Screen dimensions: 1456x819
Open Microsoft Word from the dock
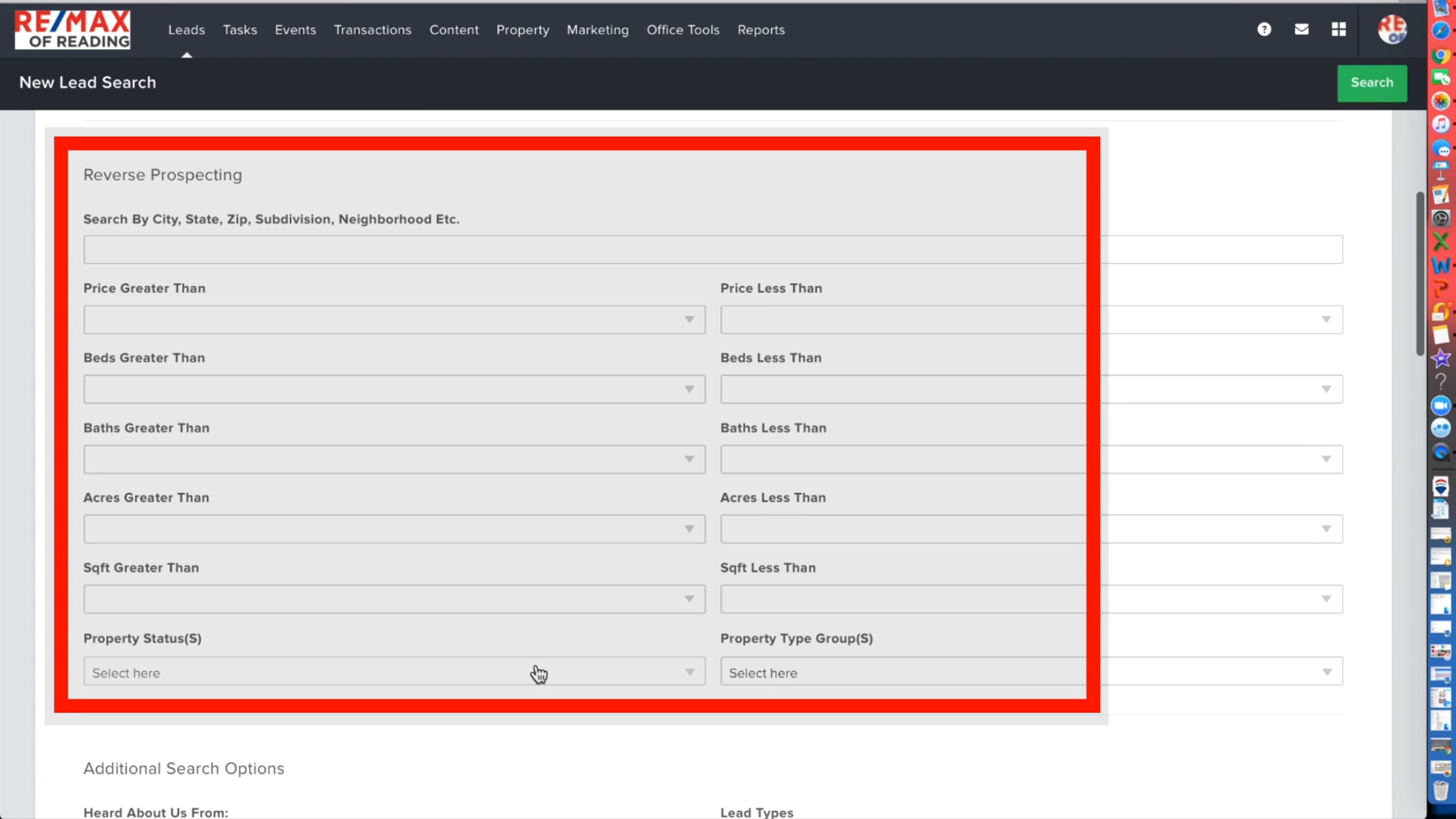(1441, 265)
